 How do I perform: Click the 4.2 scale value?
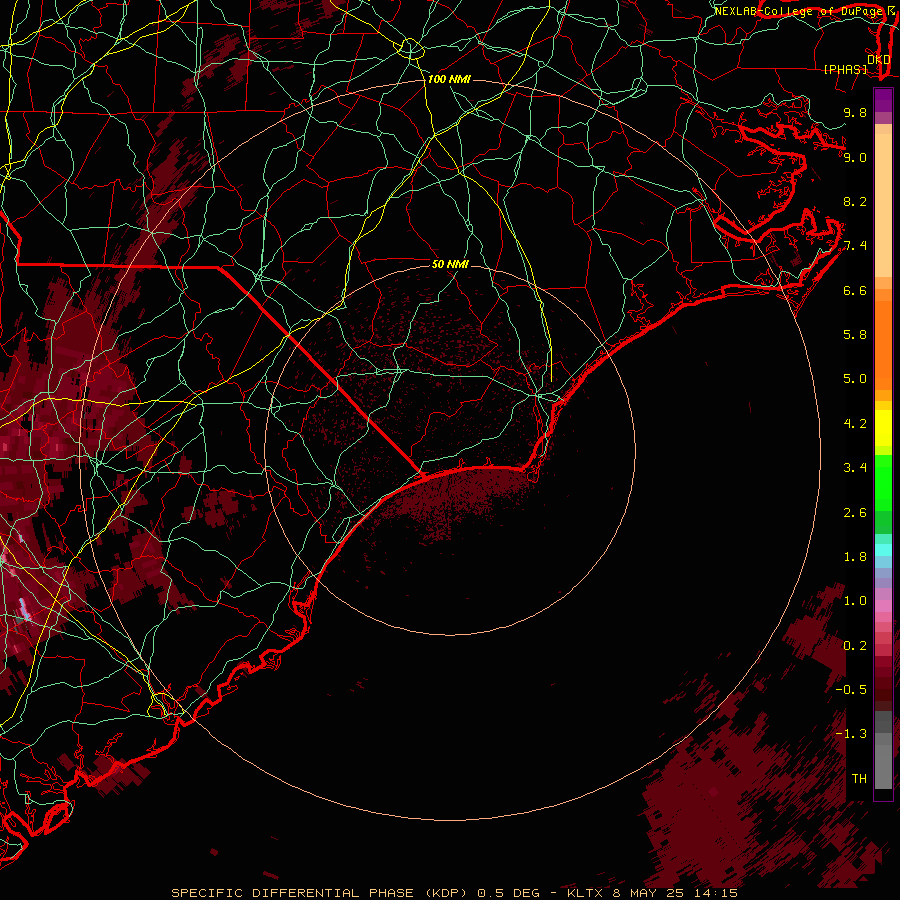[855, 424]
